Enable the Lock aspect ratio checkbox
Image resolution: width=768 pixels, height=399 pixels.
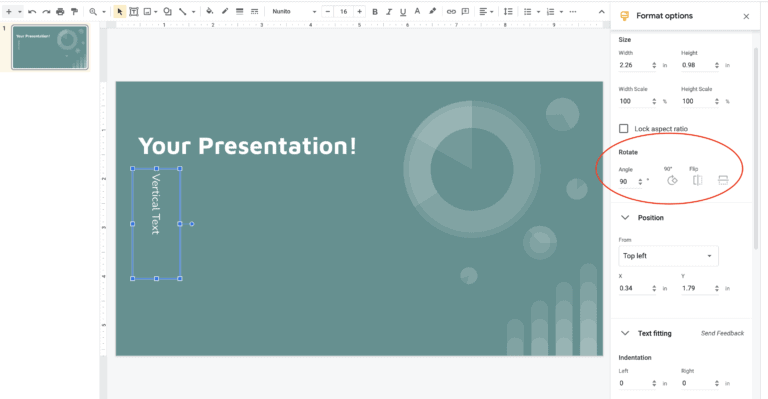624,129
